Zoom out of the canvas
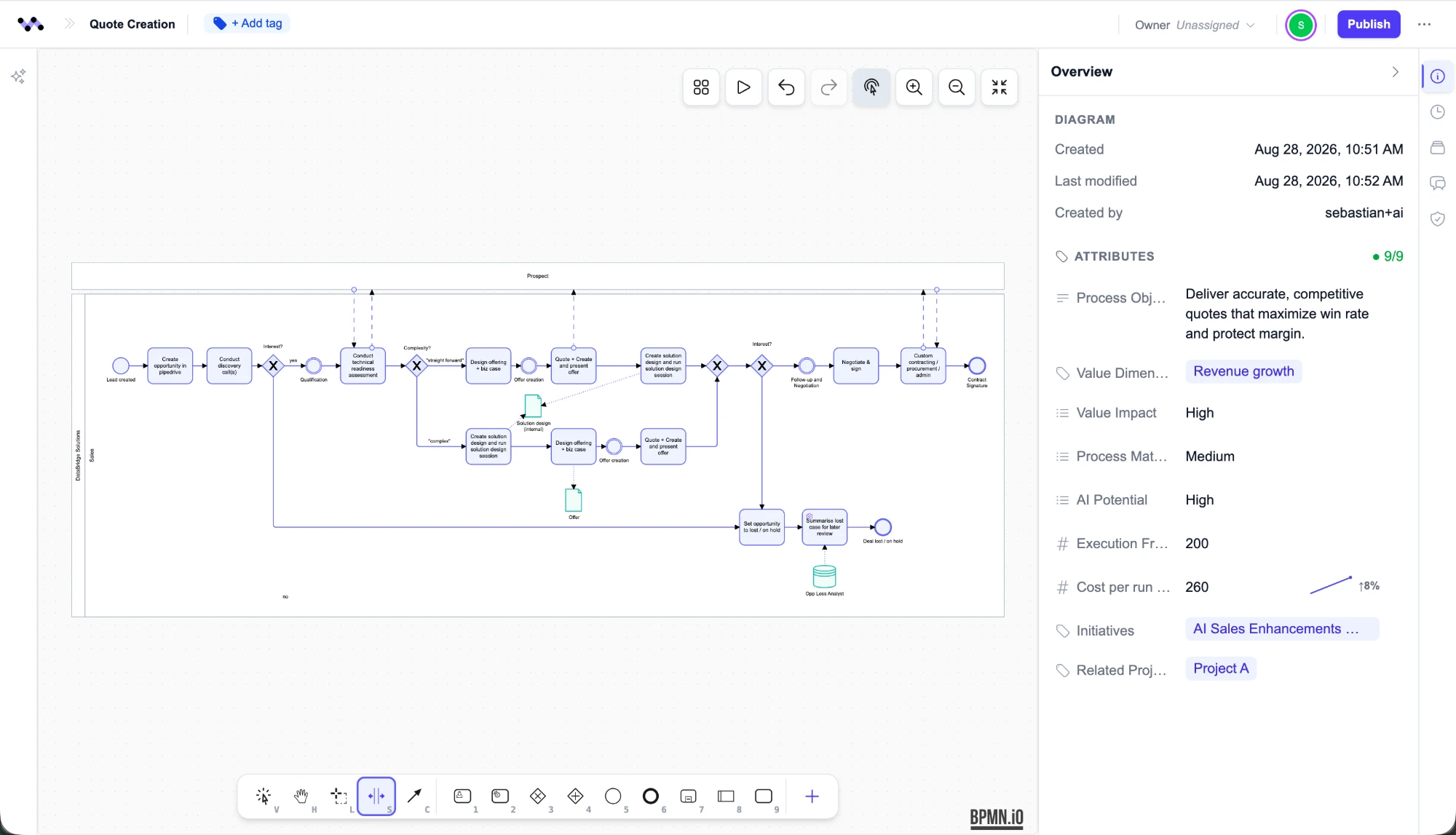The width and height of the screenshot is (1456, 835). pyautogui.click(x=957, y=87)
